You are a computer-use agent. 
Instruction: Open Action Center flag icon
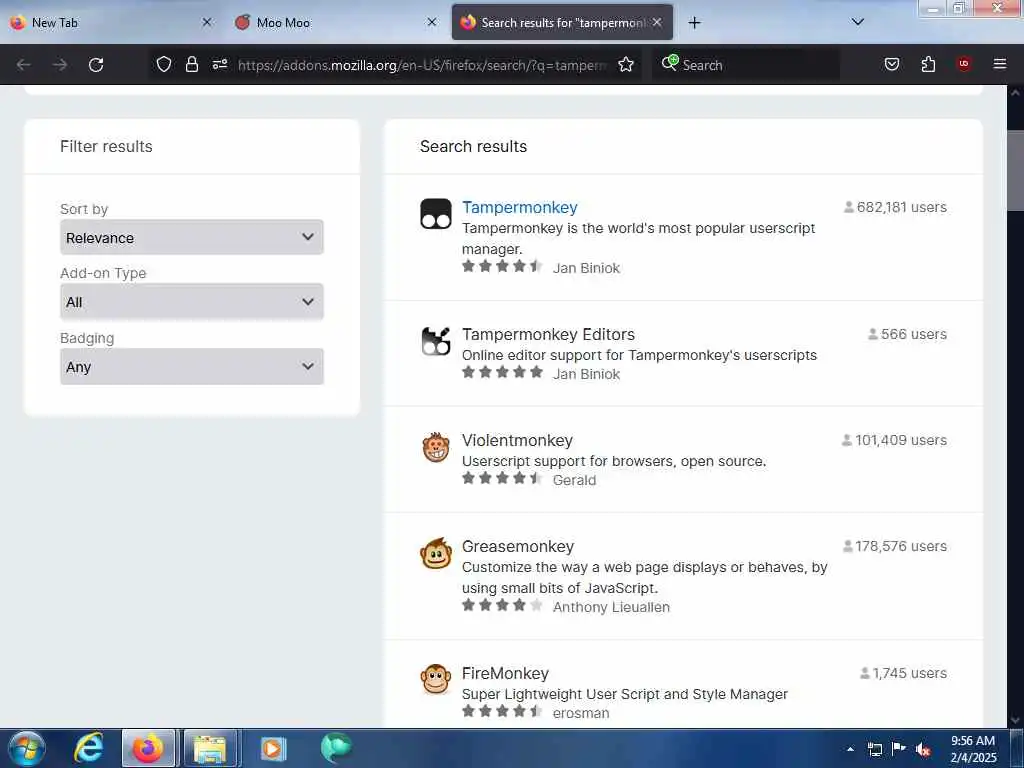tap(899, 749)
